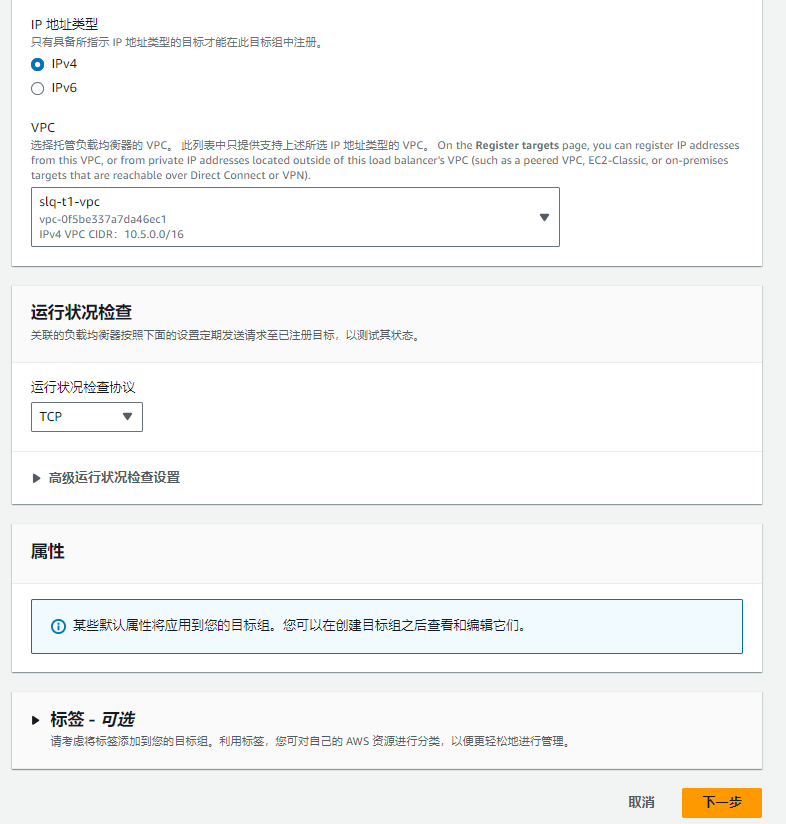Screen dimensions: 786x824
Task: Click triangle icon beside 高级运行状况检查设置
Action: pyautogui.click(x=36, y=478)
